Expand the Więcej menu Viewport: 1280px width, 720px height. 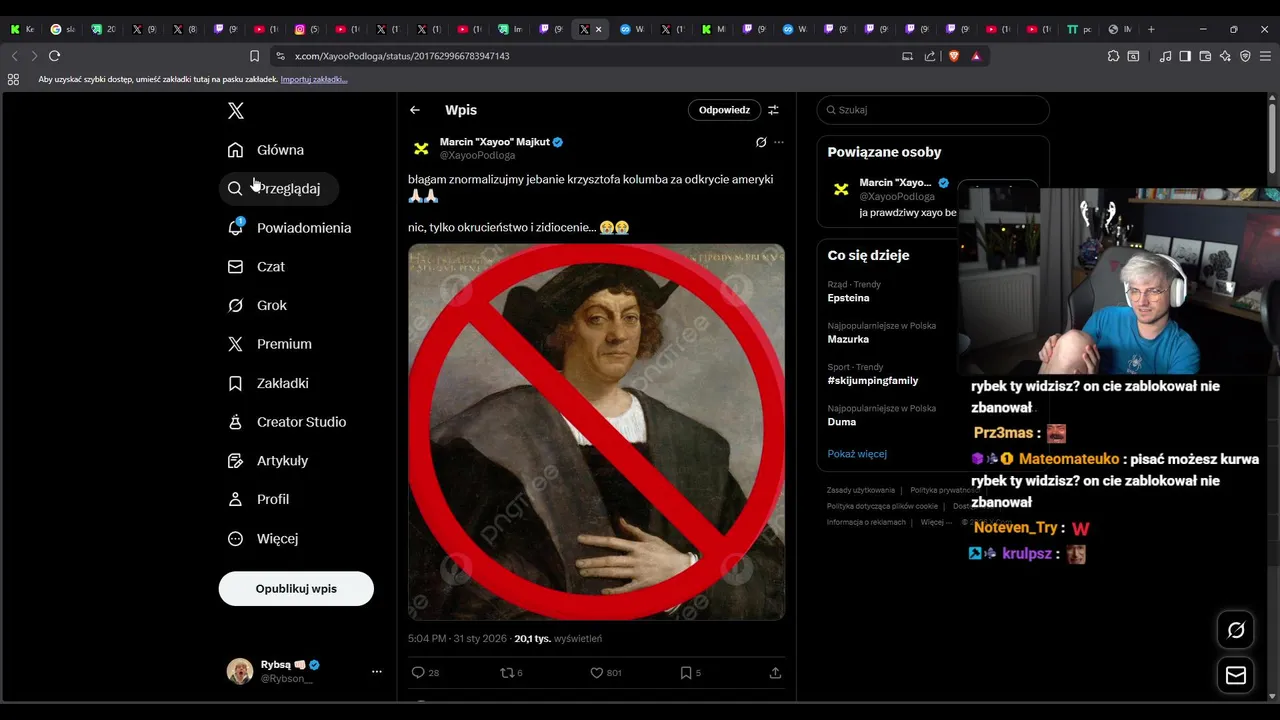pos(264,538)
